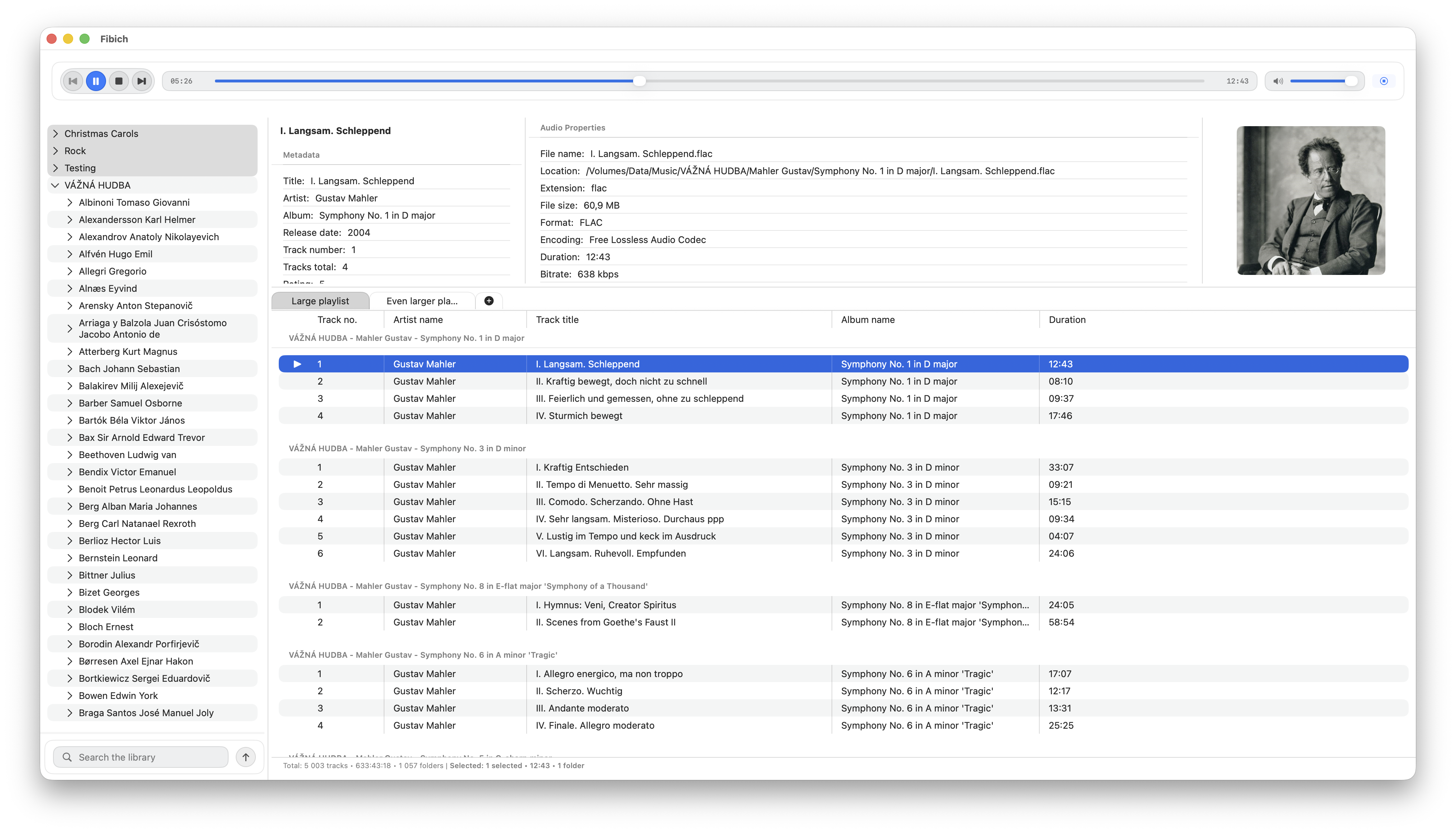Select track I. Allegro energico, ma non troppo
Image resolution: width=1456 pixels, height=833 pixels.
[x=843, y=673]
